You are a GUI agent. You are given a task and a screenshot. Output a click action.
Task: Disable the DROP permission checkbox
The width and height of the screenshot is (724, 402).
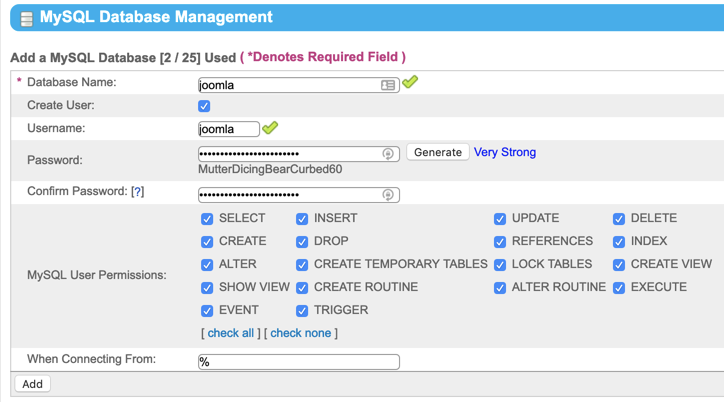pyautogui.click(x=302, y=242)
